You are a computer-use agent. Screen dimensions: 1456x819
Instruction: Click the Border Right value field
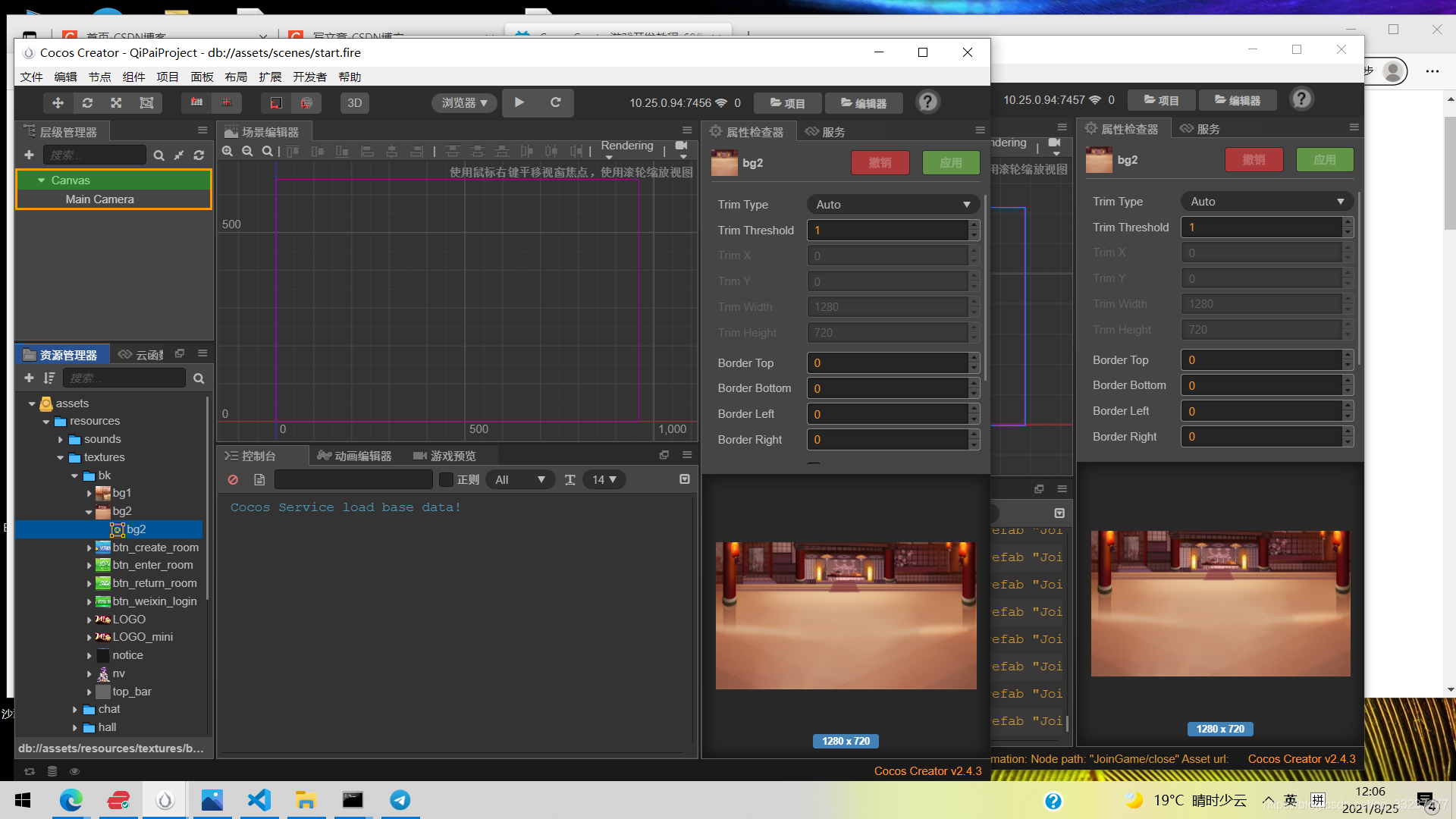pyautogui.click(x=887, y=440)
